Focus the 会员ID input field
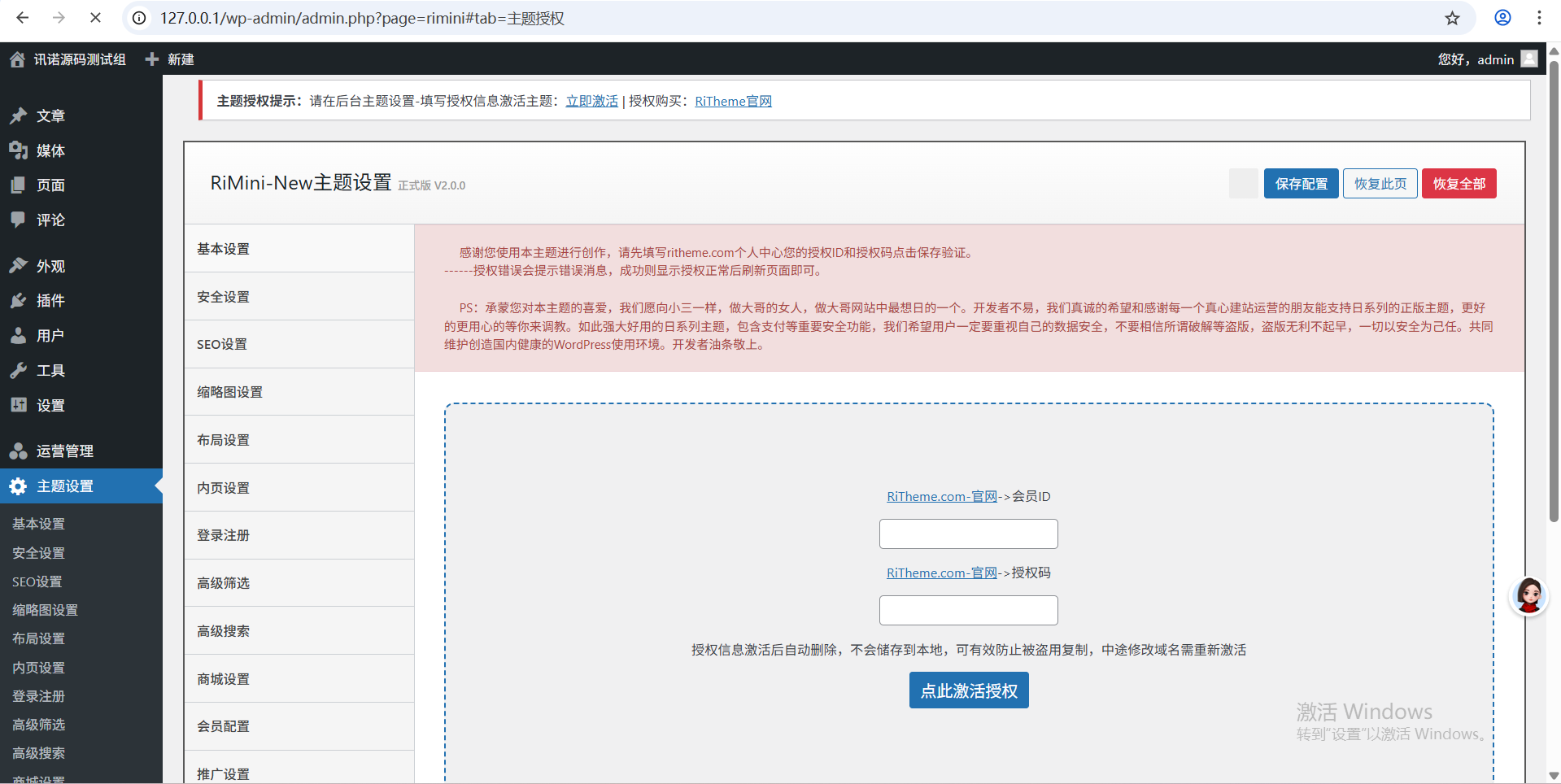The width and height of the screenshot is (1561, 784). pyautogui.click(x=968, y=534)
